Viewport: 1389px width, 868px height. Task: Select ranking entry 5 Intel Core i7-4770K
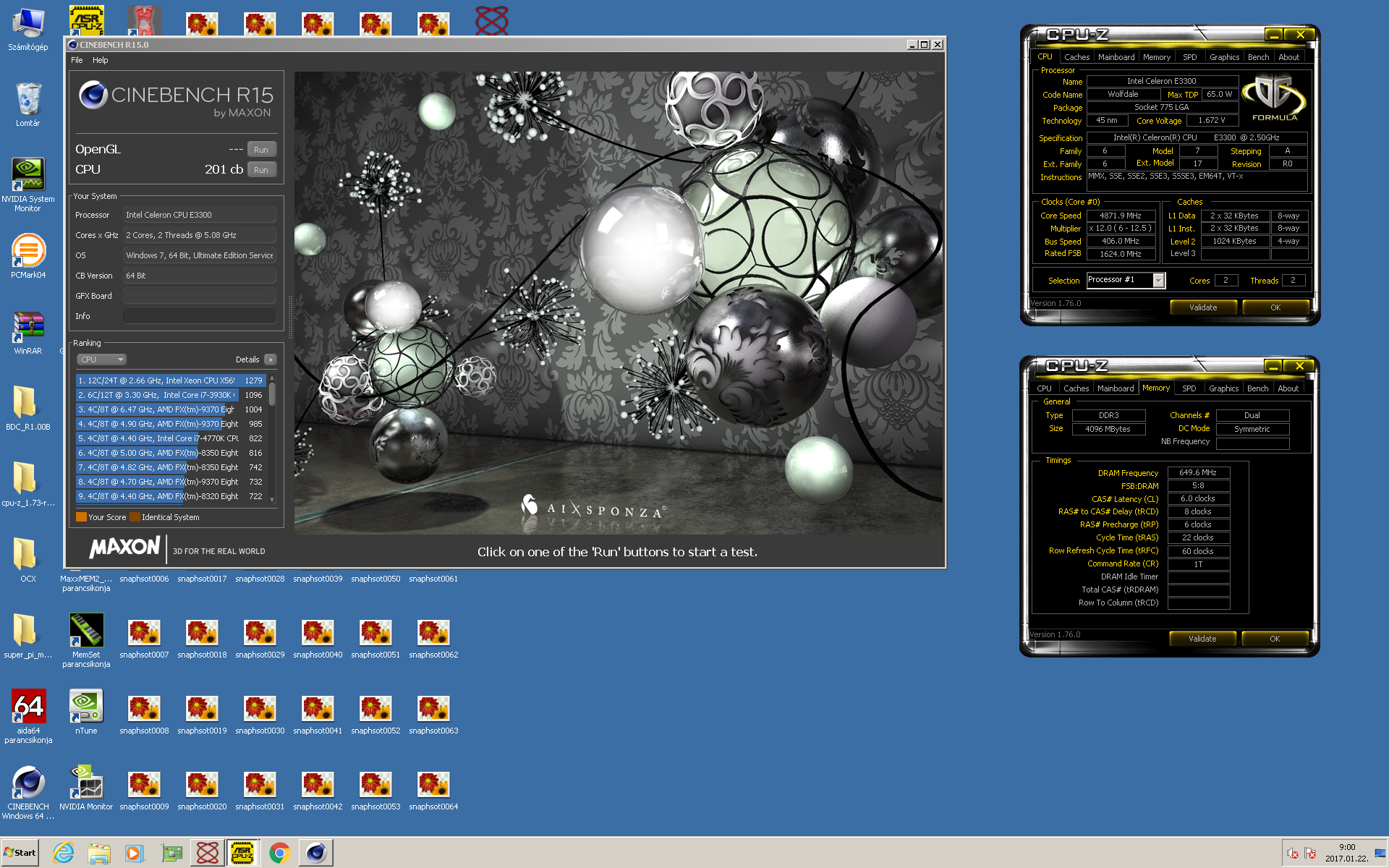click(x=171, y=438)
